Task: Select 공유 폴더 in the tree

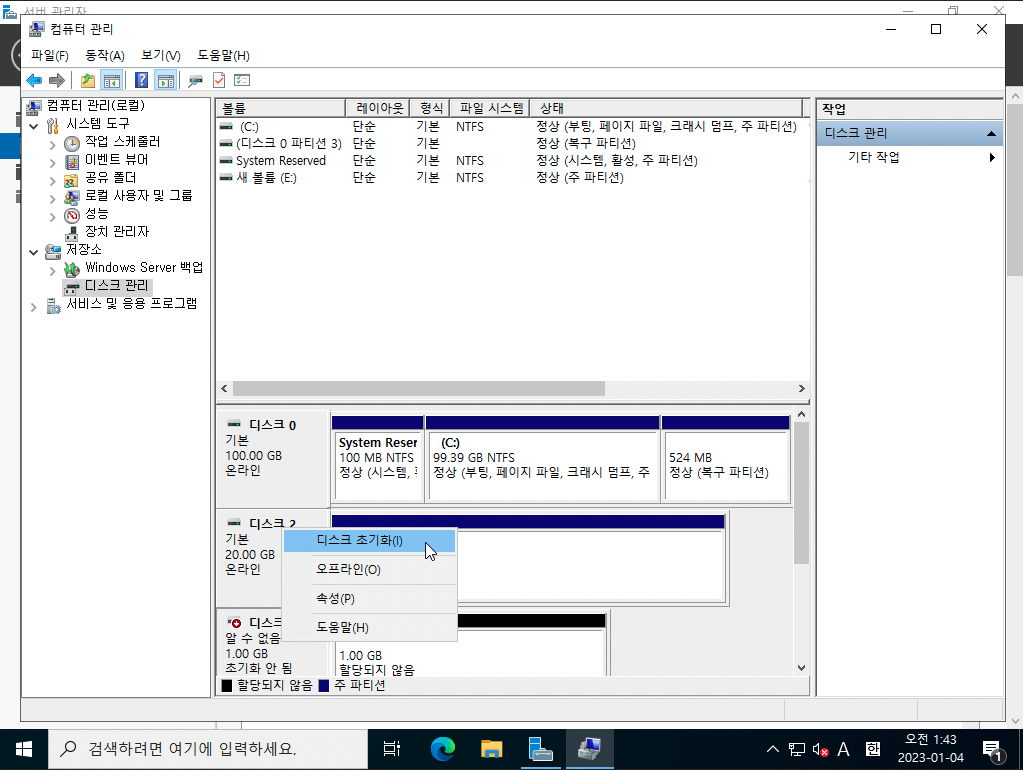Action: click(x=110, y=177)
